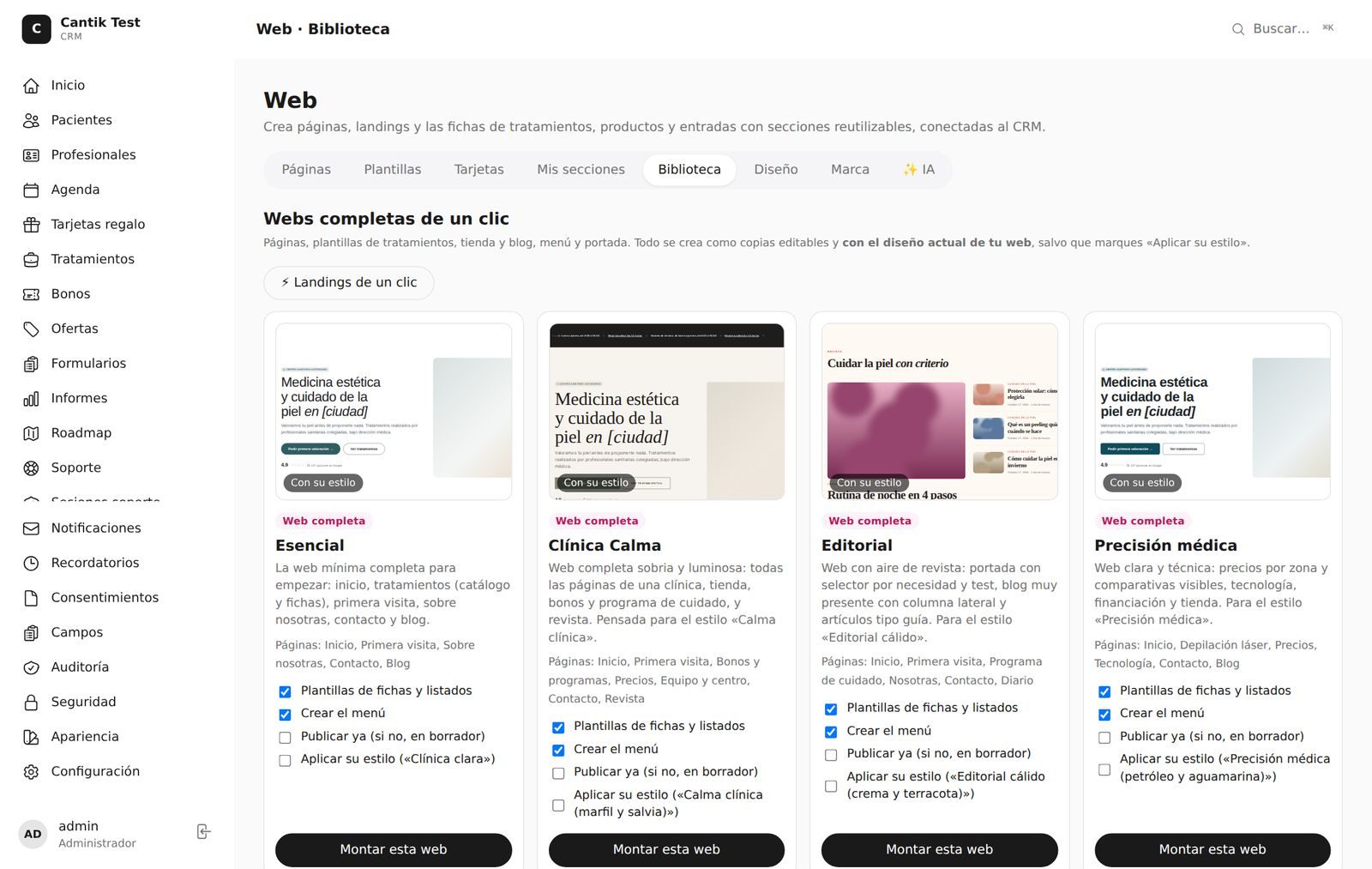Click the Informes bar chart icon
Image resolution: width=1372 pixels, height=869 pixels.
31,398
